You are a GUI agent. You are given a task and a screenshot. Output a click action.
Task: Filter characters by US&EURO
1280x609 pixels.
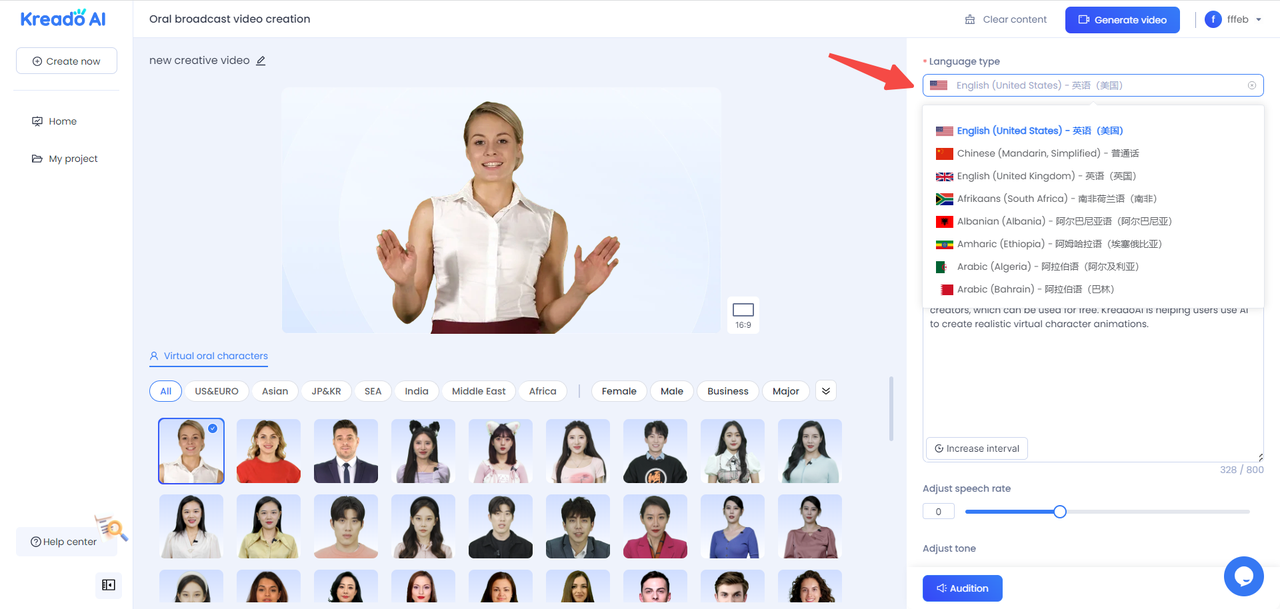[216, 391]
